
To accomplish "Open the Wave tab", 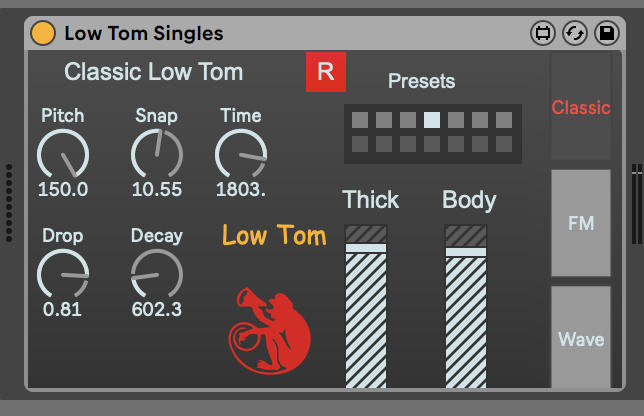I will click(580, 339).
